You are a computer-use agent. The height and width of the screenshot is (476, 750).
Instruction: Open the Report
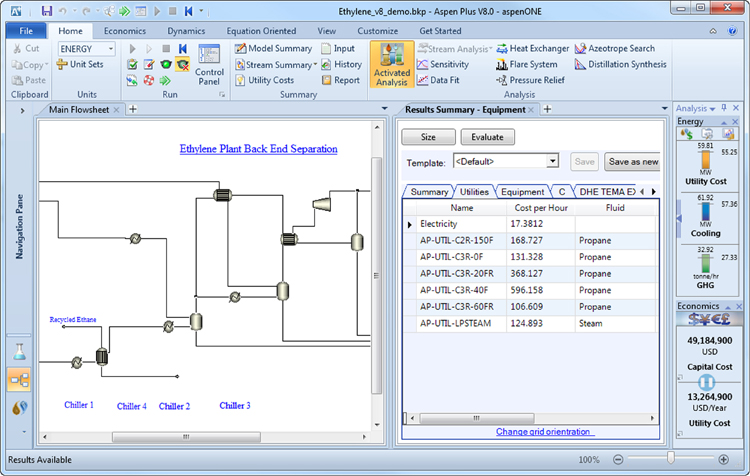(x=341, y=80)
